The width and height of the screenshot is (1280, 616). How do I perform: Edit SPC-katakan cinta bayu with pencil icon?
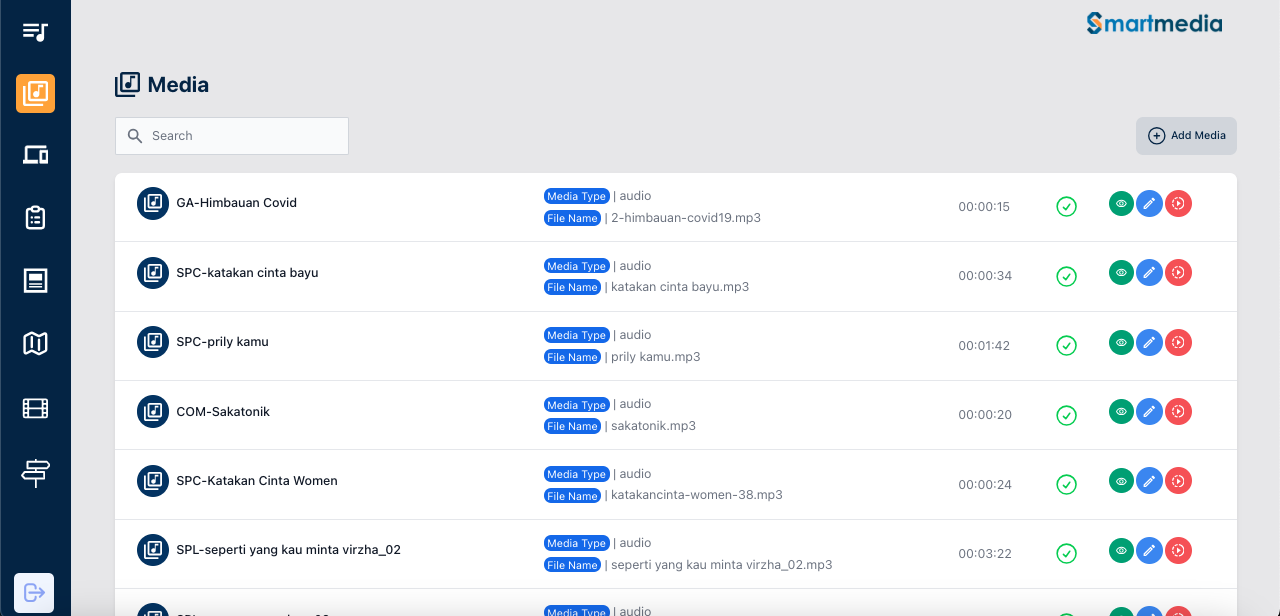1150,273
